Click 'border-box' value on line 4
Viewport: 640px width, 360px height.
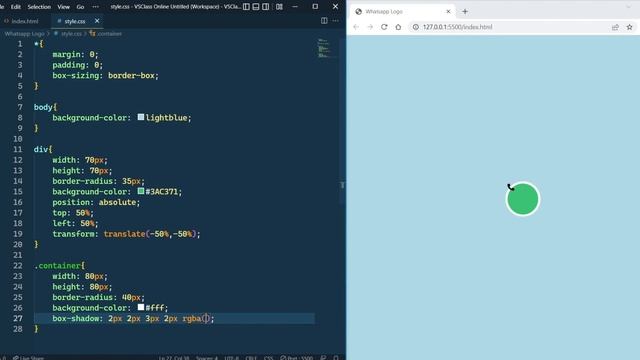[x=131, y=76]
